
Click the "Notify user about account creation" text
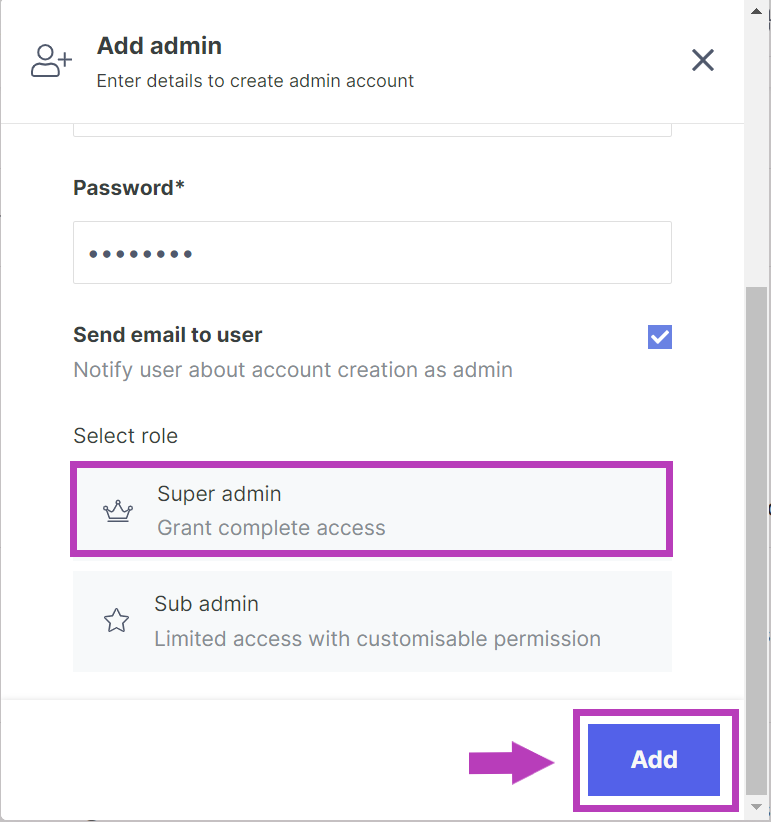click(293, 370)
